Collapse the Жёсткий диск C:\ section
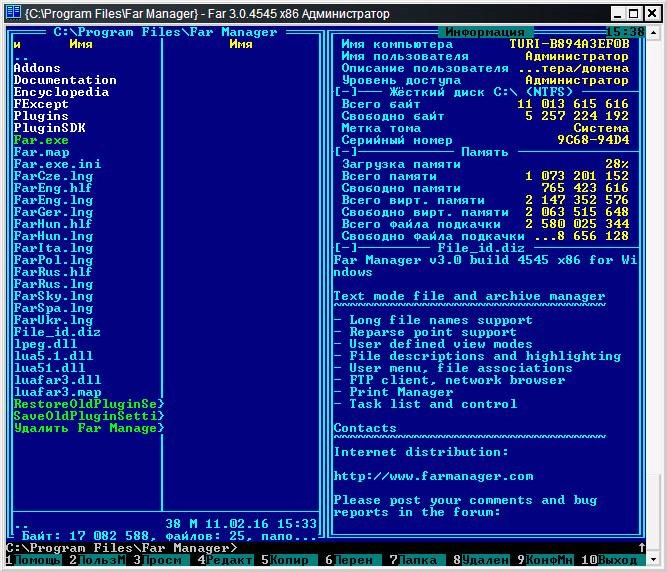This screenshot has height=572, width=667. pyautogui.click(x=346, y=92)
